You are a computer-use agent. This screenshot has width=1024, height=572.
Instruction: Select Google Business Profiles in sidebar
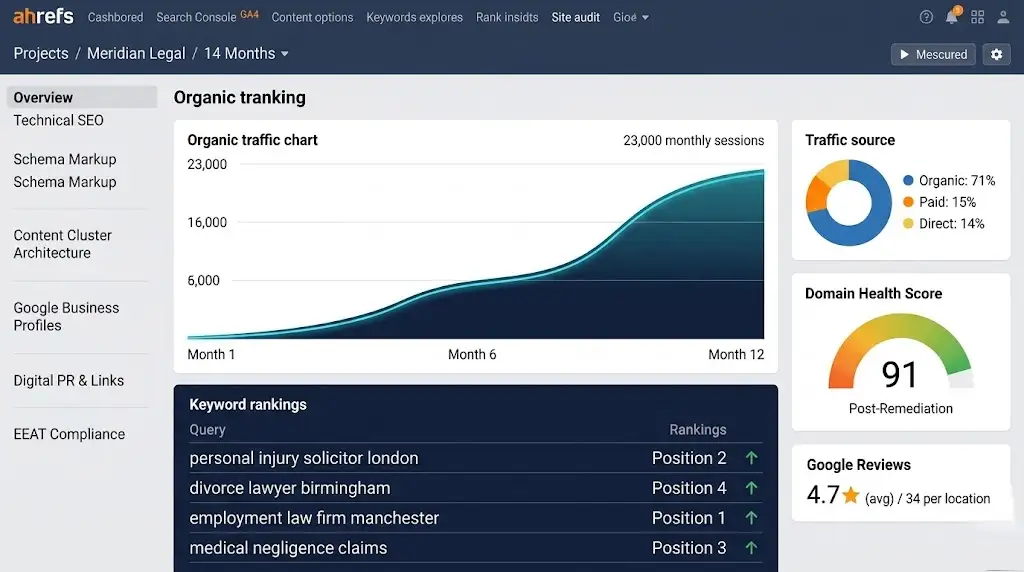[66, 317]
